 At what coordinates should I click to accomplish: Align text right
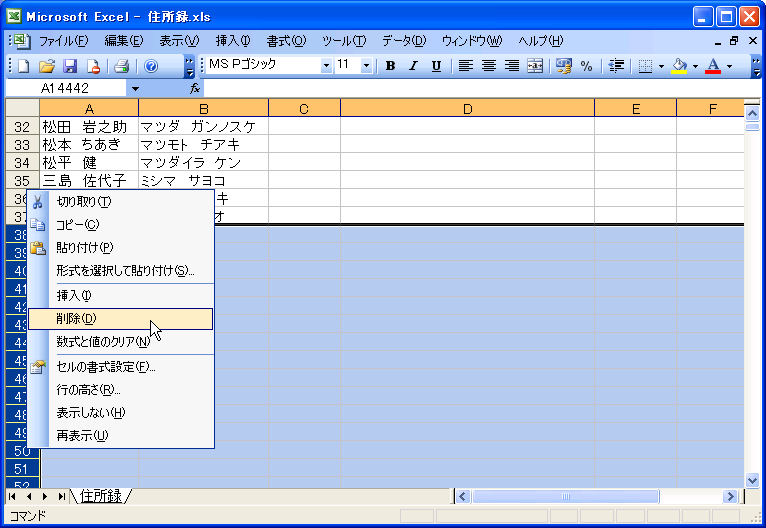coord(511,65)
